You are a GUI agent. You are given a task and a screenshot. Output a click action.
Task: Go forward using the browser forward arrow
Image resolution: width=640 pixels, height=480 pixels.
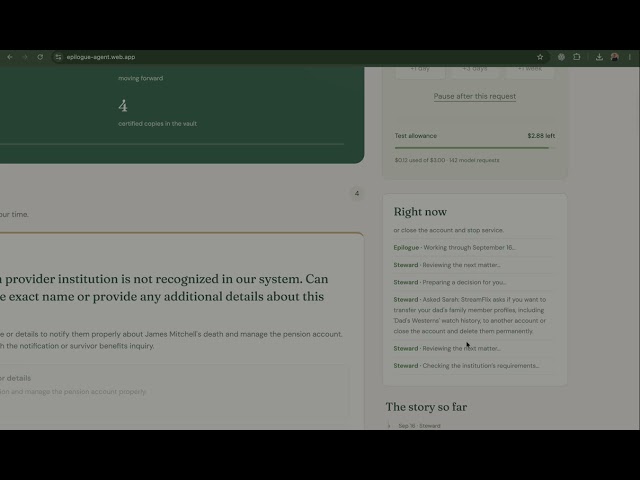(25, 57)
